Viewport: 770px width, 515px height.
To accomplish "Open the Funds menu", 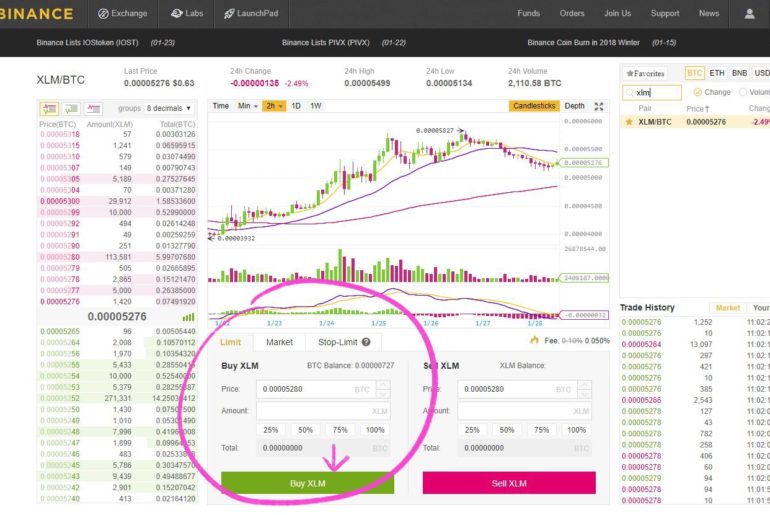I will pyautogui.click(x=528, y=14).
